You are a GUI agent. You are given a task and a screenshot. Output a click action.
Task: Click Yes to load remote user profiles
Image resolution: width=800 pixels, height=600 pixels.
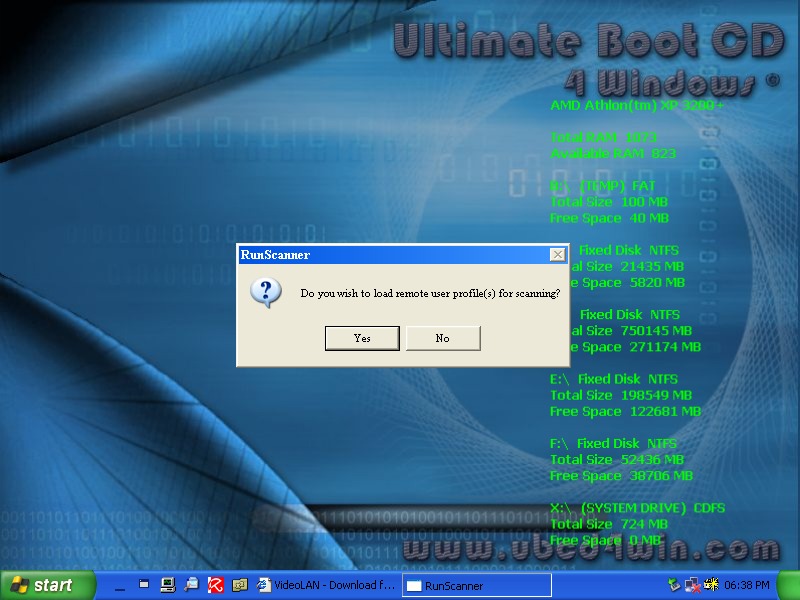pyautogui.click(x=362, y=338)
